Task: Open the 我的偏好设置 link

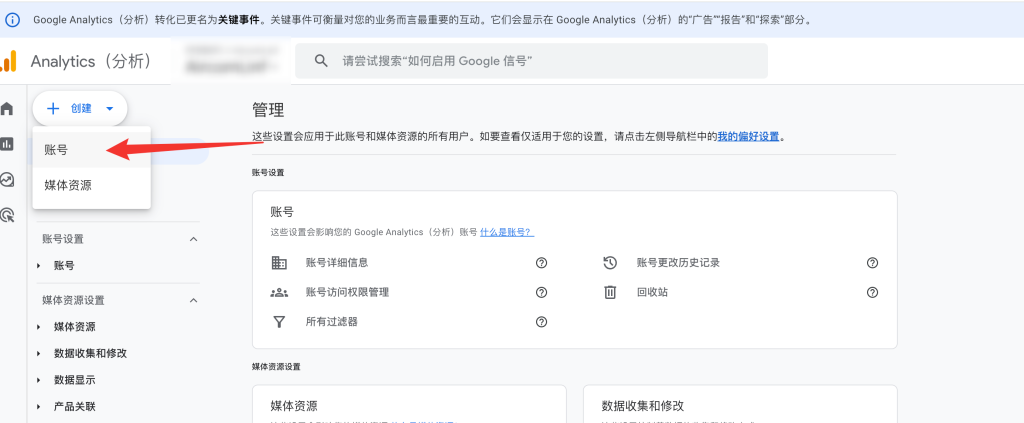Action: (748, 136)
